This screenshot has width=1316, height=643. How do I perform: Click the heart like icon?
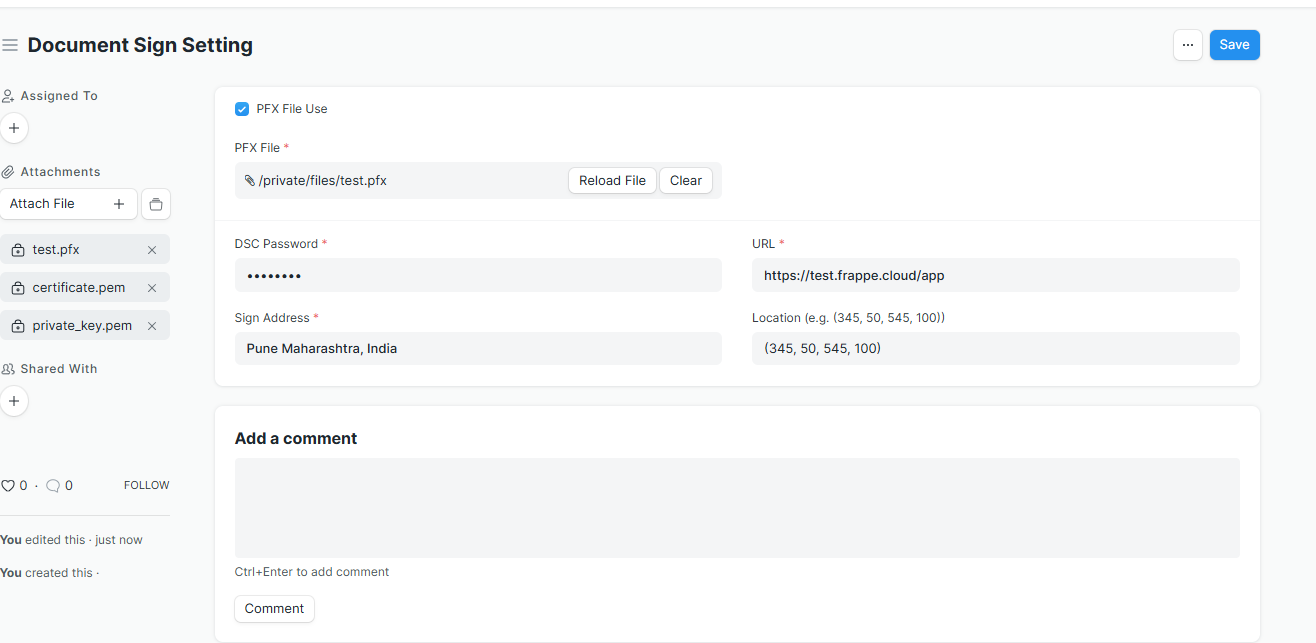8,486
